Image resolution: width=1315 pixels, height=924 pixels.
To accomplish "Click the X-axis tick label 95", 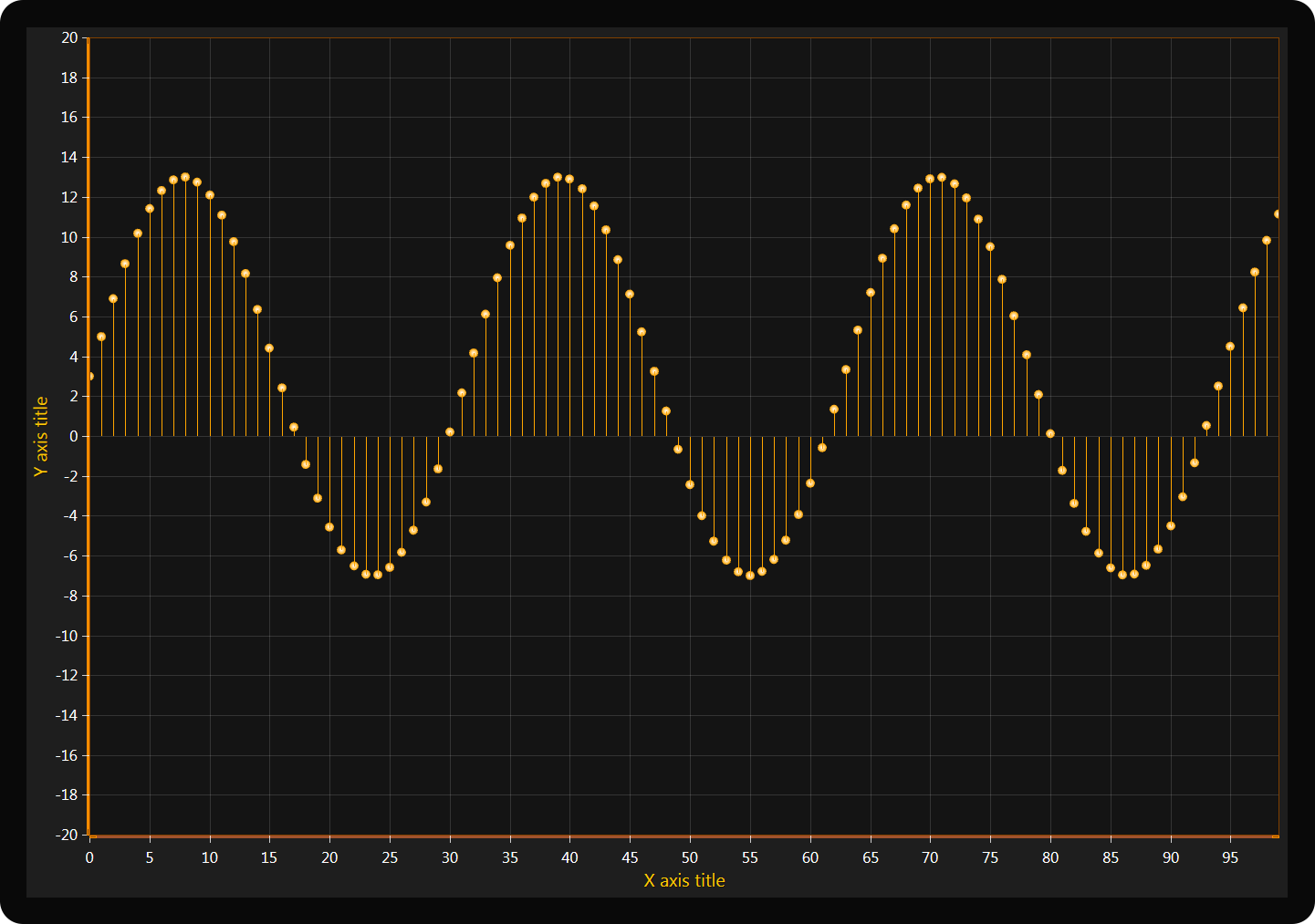I will tap(1230, 857).
